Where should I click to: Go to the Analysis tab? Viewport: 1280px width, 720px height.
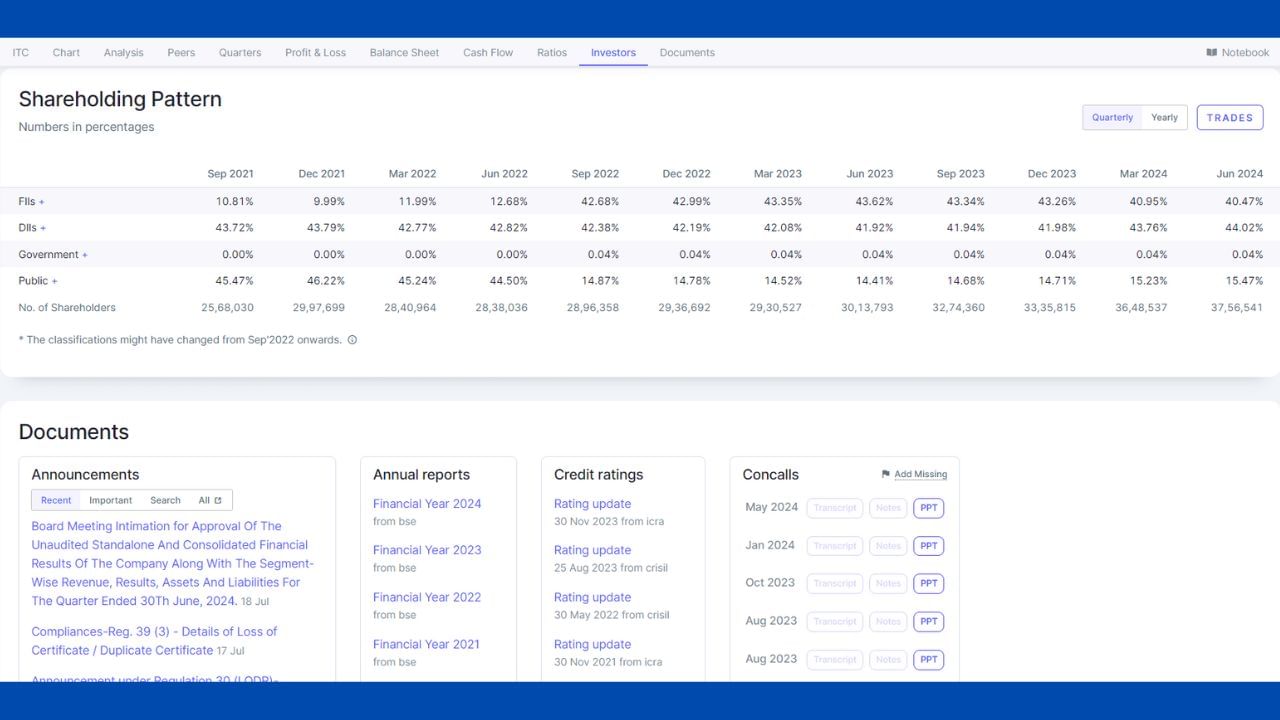(x=123, y=53)
